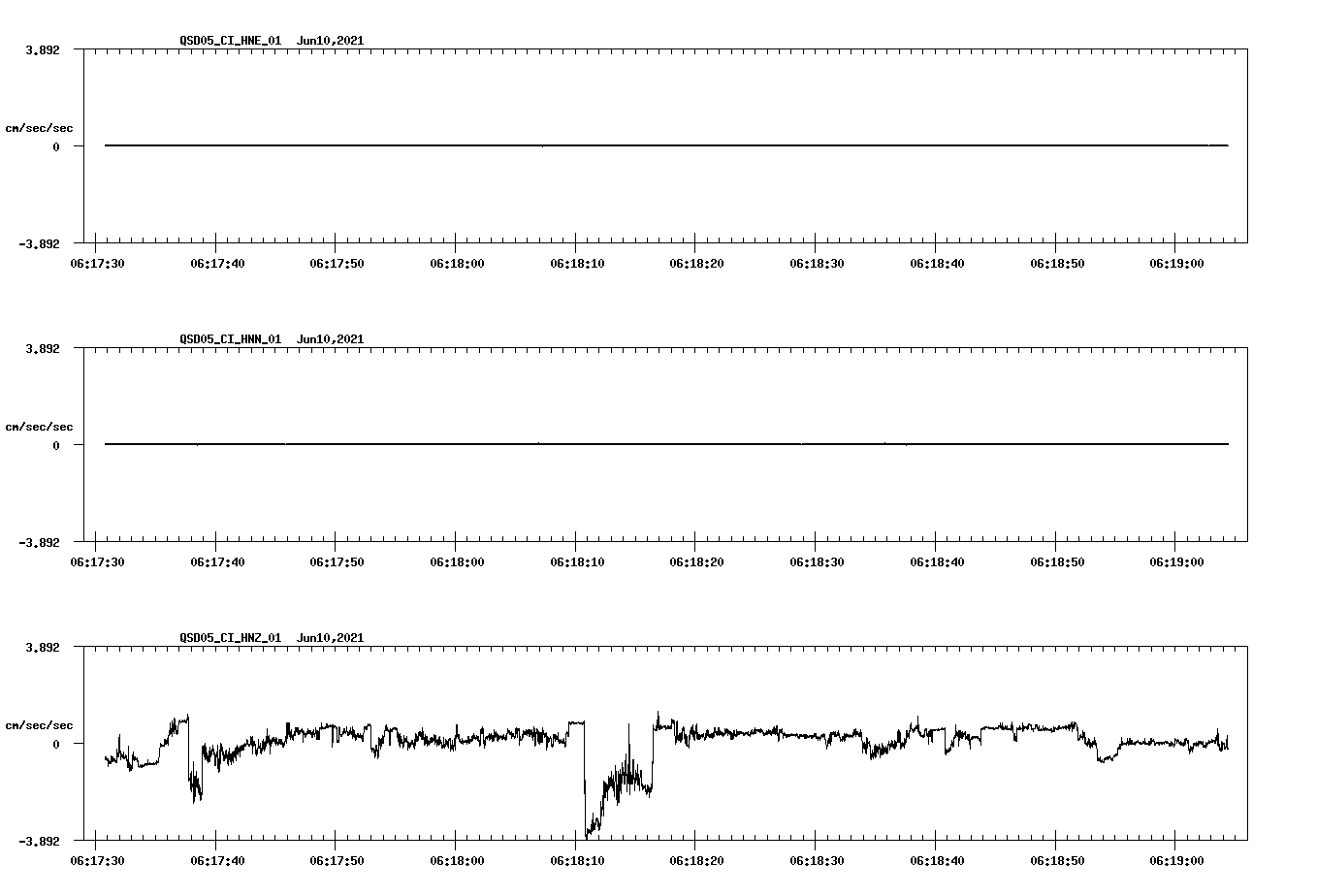
Task: Select 06:18:00 time label under HNN plot
Action: point(456,562)
